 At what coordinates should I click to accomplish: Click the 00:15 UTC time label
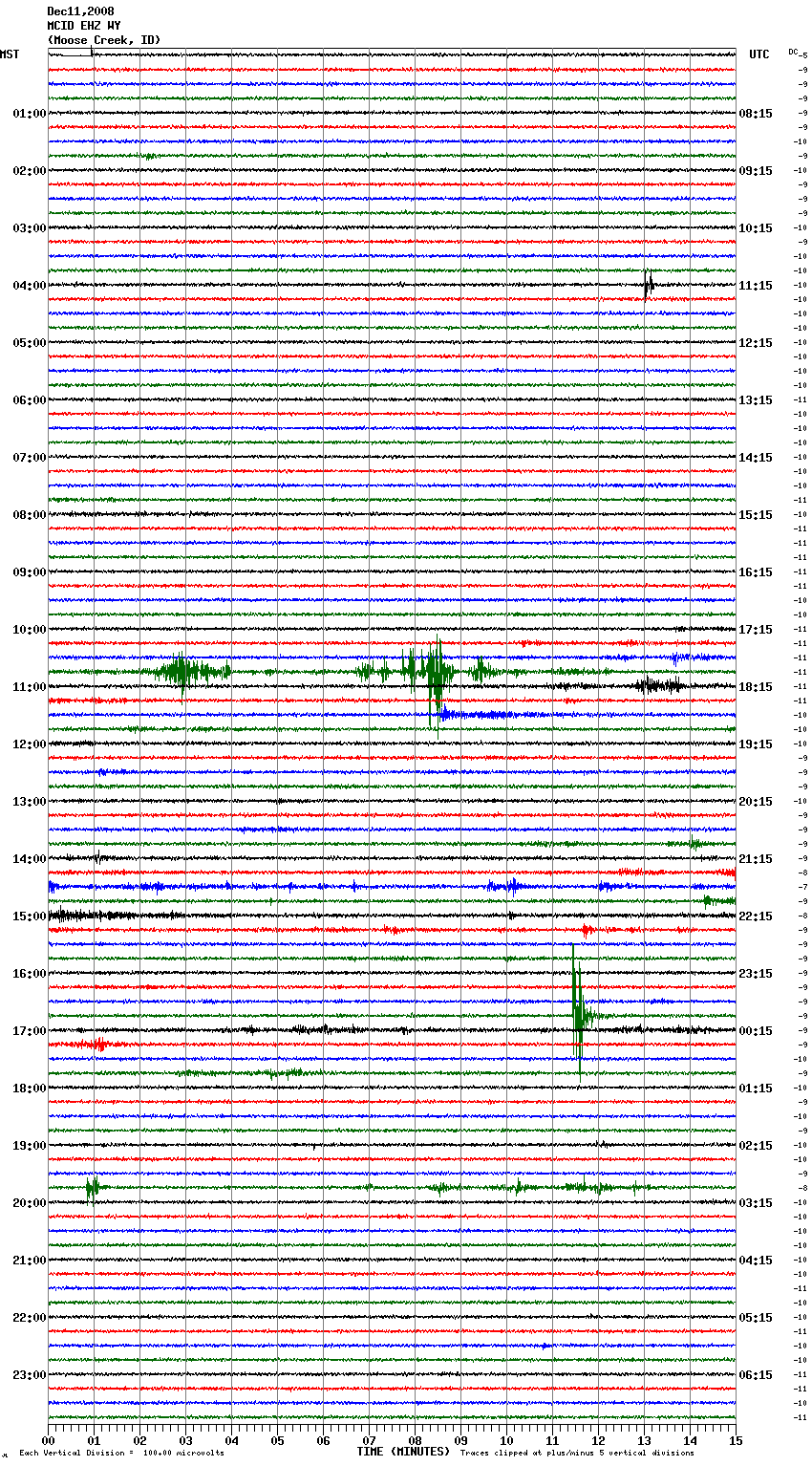coord(756,1031)
